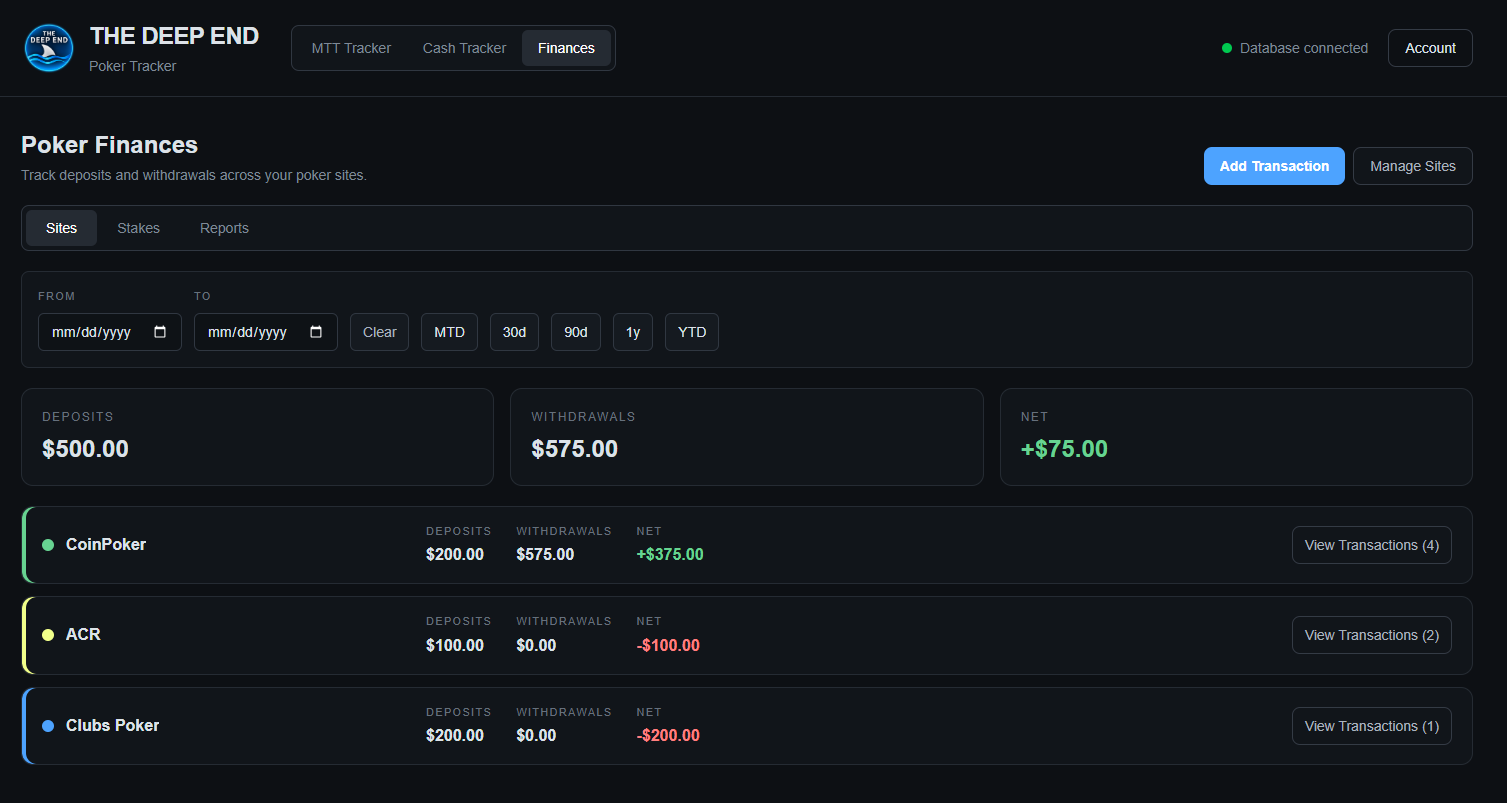Apply the 30d date preset

pos(514,332)
